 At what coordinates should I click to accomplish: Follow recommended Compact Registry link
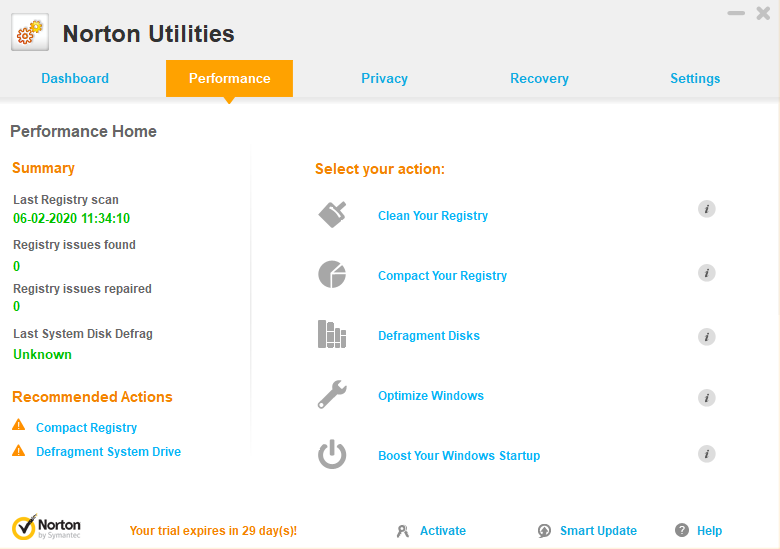(x=87, y=428)
